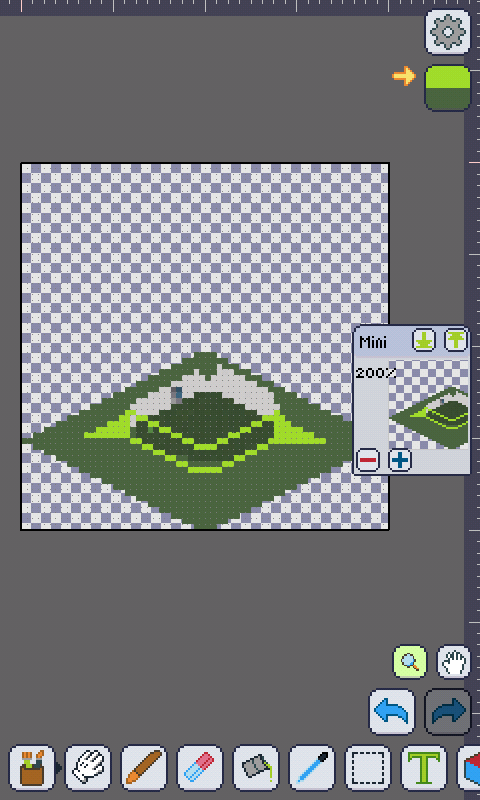The image size is (480, 800).
Task: Select the dark green secondary color swatch
Action: (x=447, y=99)
